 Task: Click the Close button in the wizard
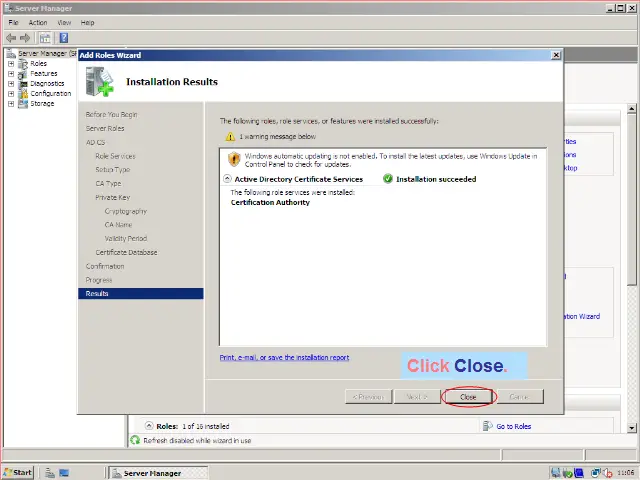468,397
